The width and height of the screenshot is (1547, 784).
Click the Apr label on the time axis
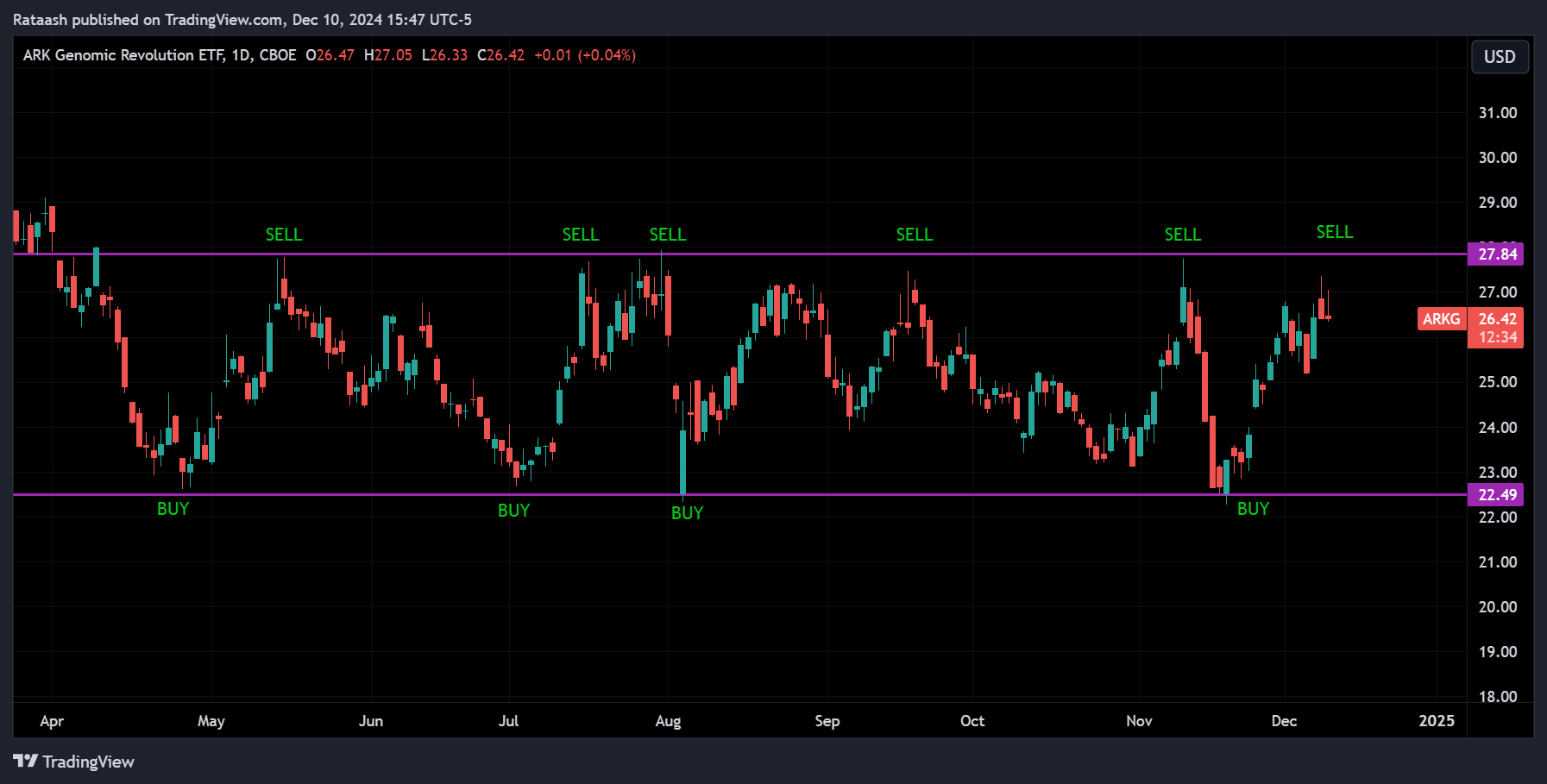coord(52,721)
